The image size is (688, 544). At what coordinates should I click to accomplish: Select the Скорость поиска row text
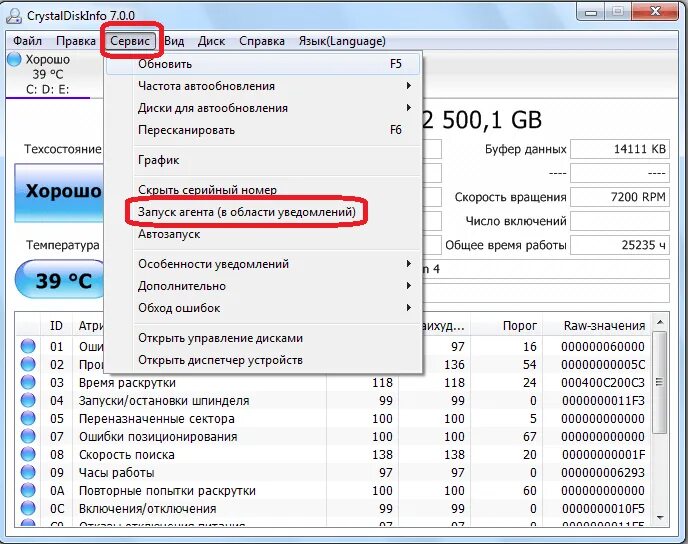click(x=127, y=455)
